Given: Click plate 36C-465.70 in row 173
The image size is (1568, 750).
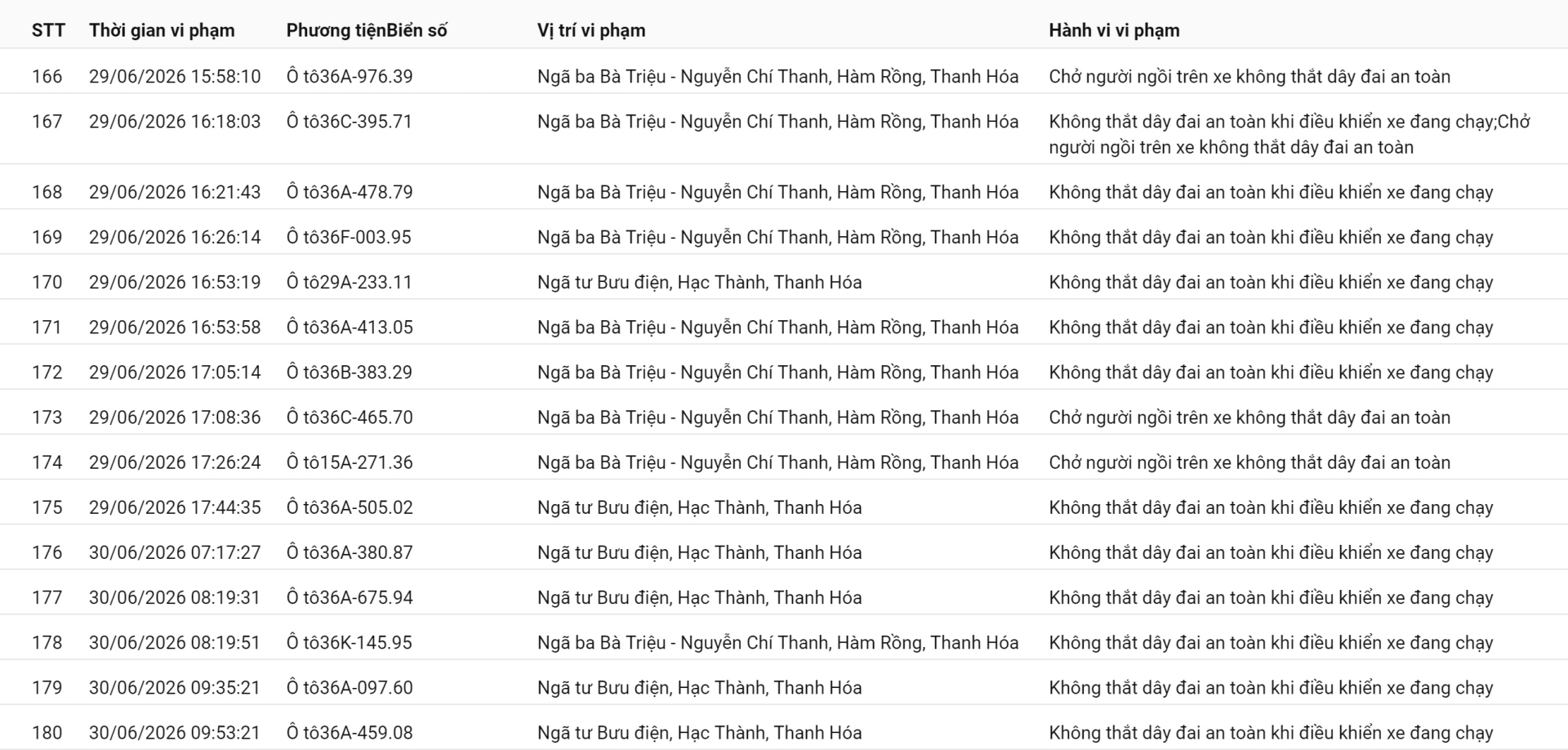Looking at the screenshot, I should (x=350, y=417).
